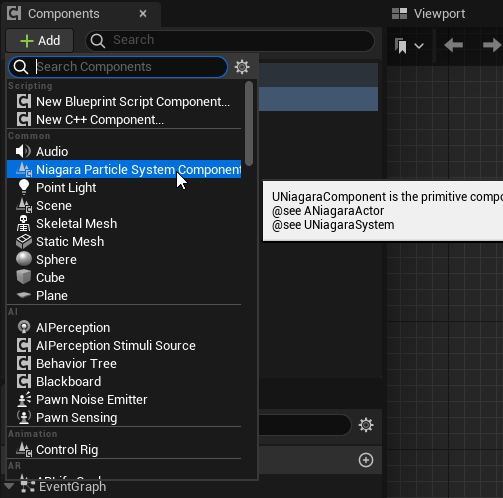Screen dimensions: 503x498
Task: Click the Audio speaker icon
Action: pyautogui.click(x=23, y=151)
